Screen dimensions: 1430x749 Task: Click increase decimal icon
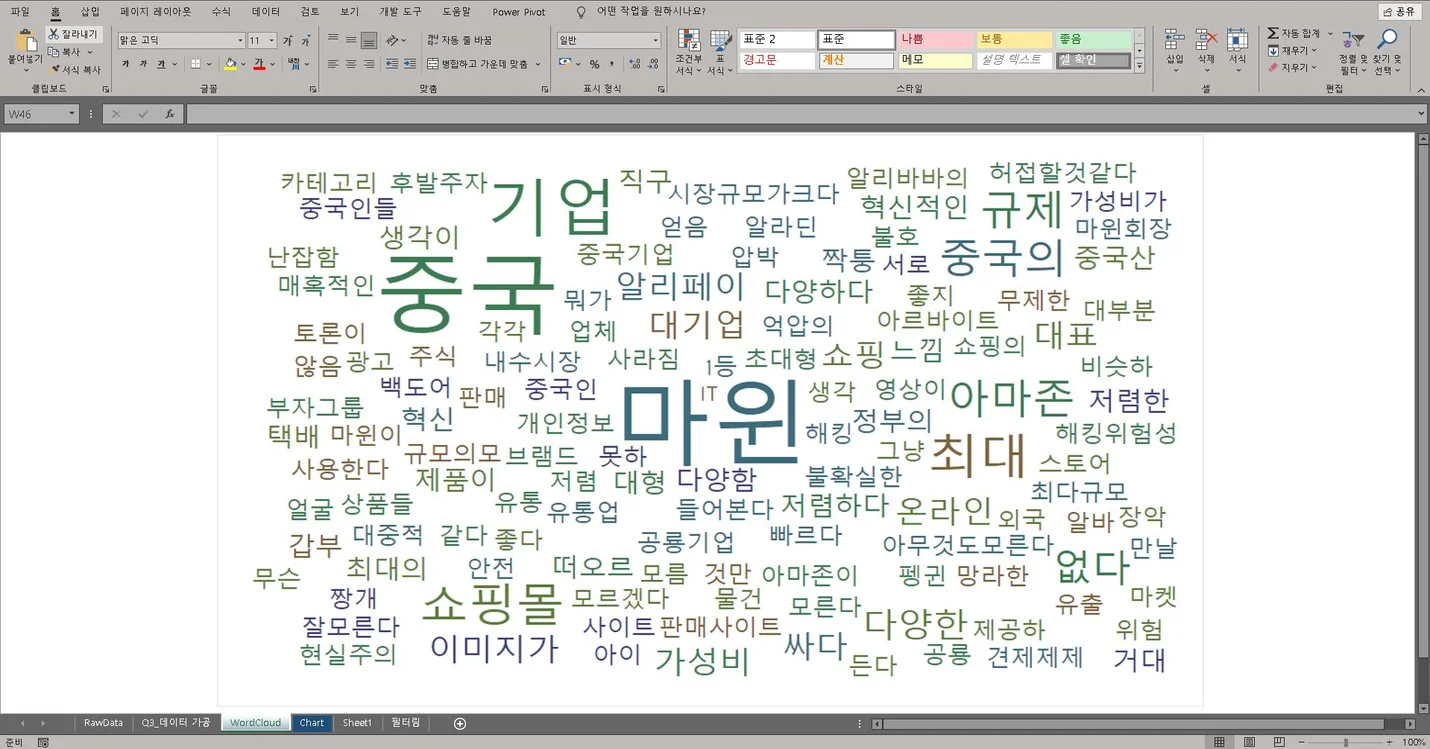tap(634, 64)
